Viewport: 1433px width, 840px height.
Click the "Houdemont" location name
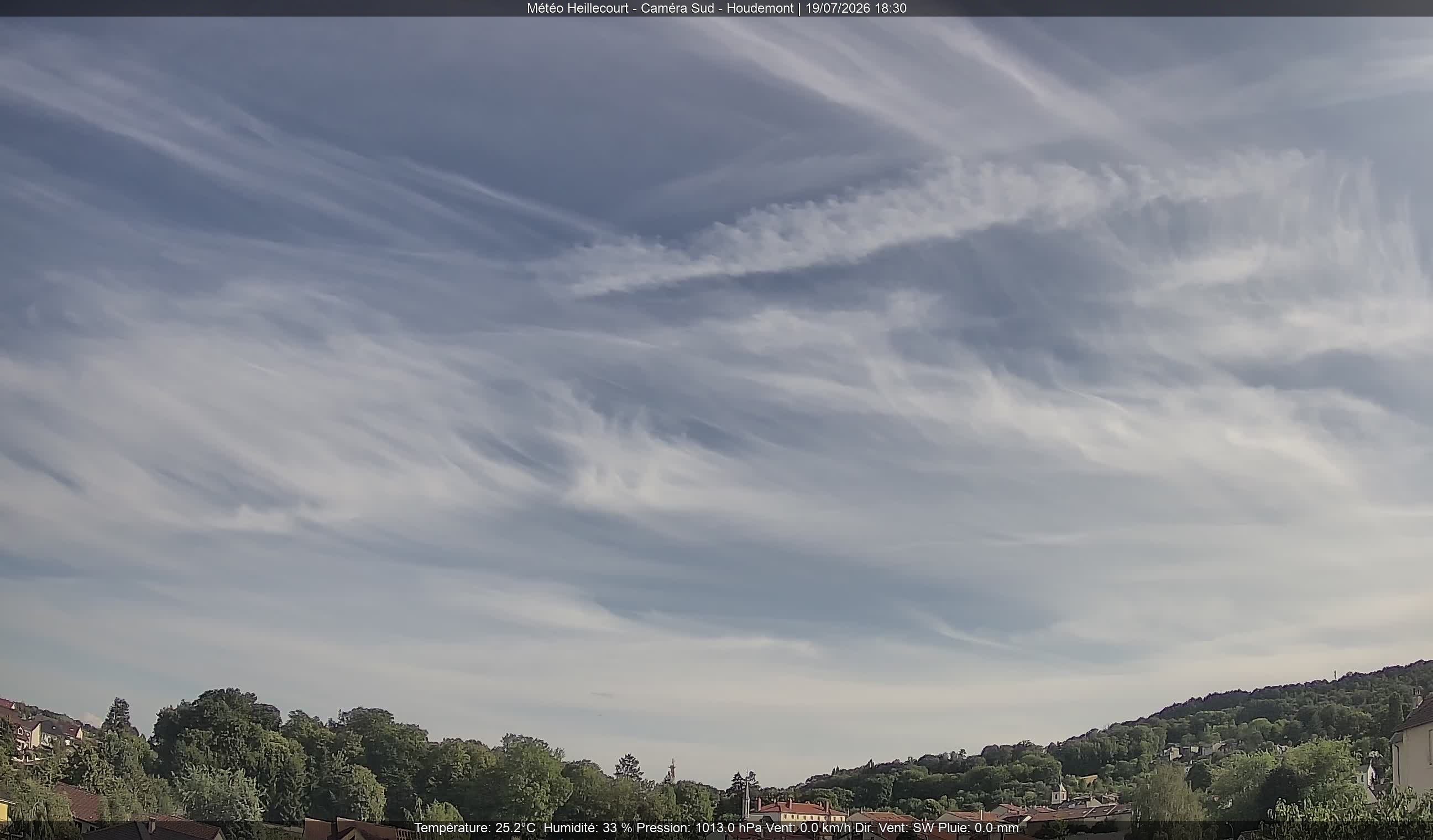(760, 8)
